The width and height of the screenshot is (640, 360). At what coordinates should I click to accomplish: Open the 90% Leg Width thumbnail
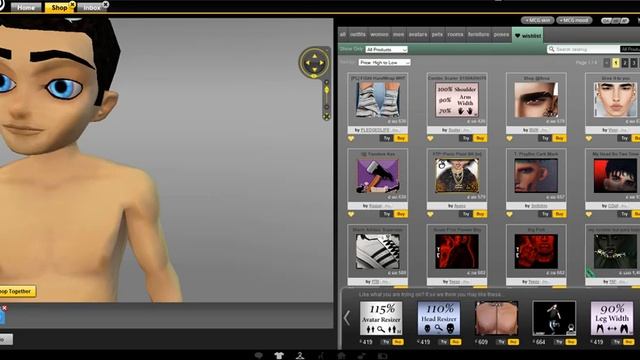[612, 318]
